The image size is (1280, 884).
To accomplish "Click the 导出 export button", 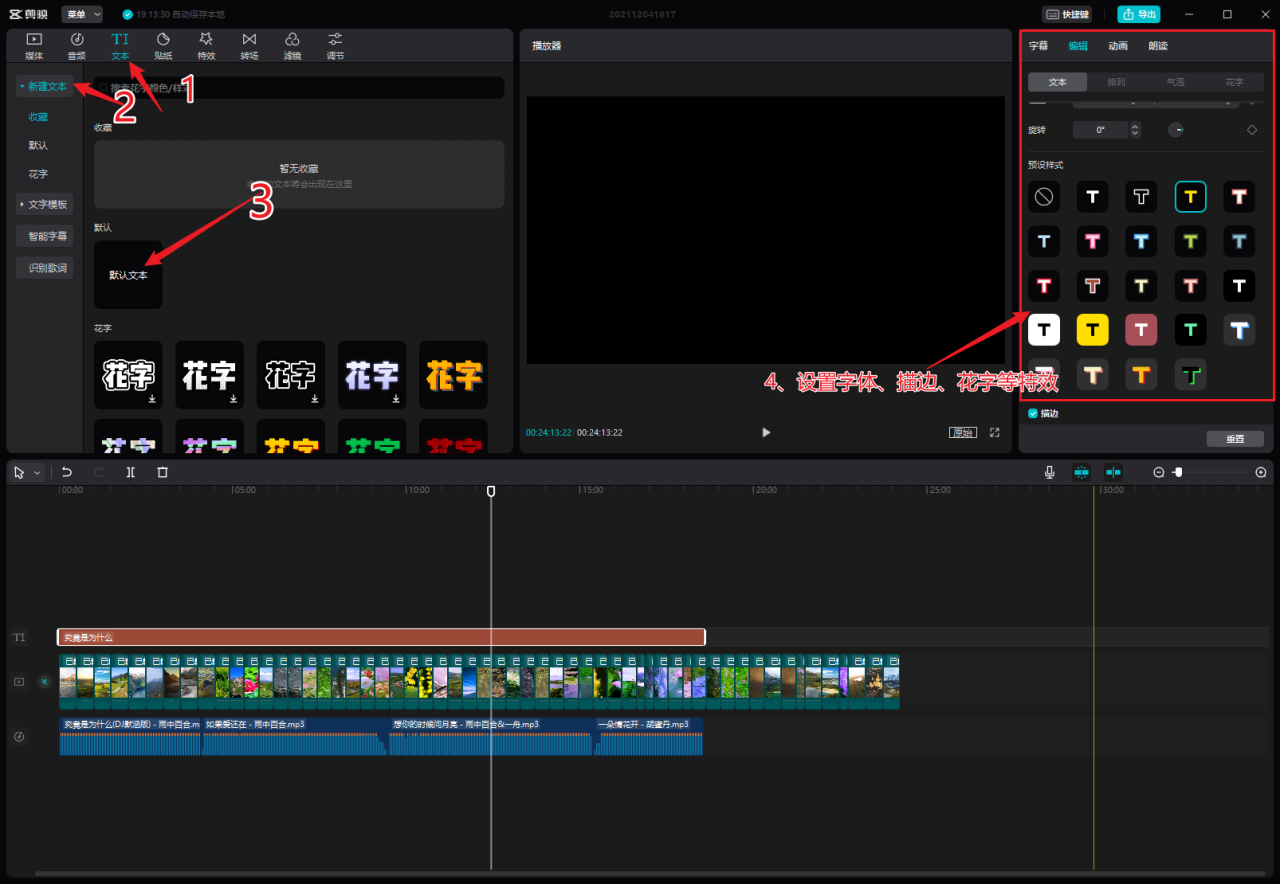I will coord(1139,14).
